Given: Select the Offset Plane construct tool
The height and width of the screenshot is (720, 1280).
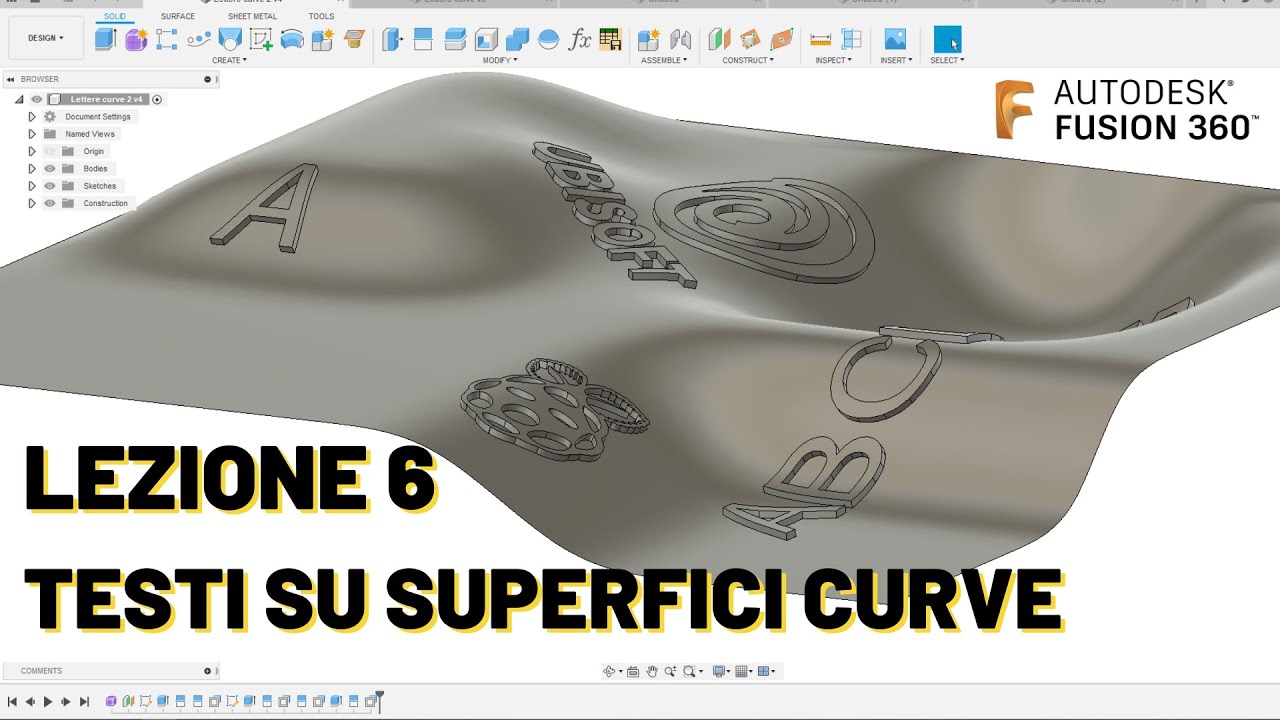Looking at the screenshot, I should 719,39.
